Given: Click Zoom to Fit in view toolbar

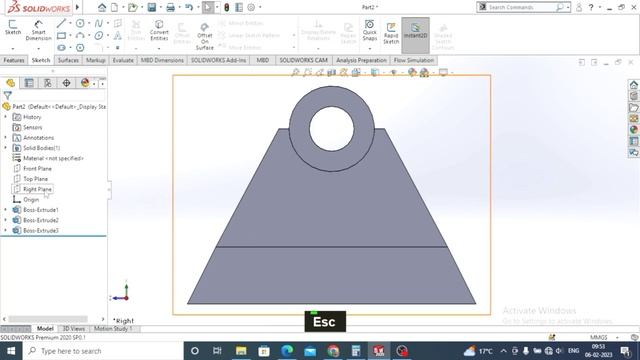Looking at the screenshot, I should click(x=295, y=72).
